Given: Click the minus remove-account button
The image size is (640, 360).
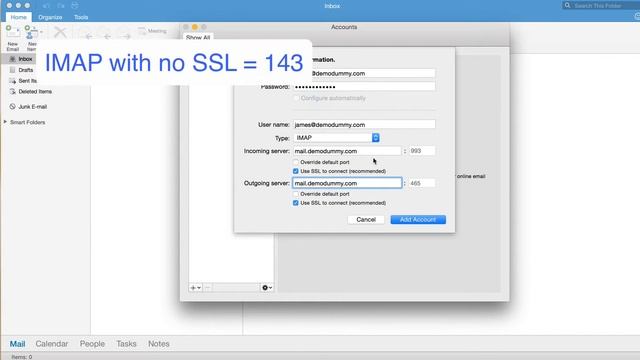Looking at the screenshot, I should tap(207, 288).
